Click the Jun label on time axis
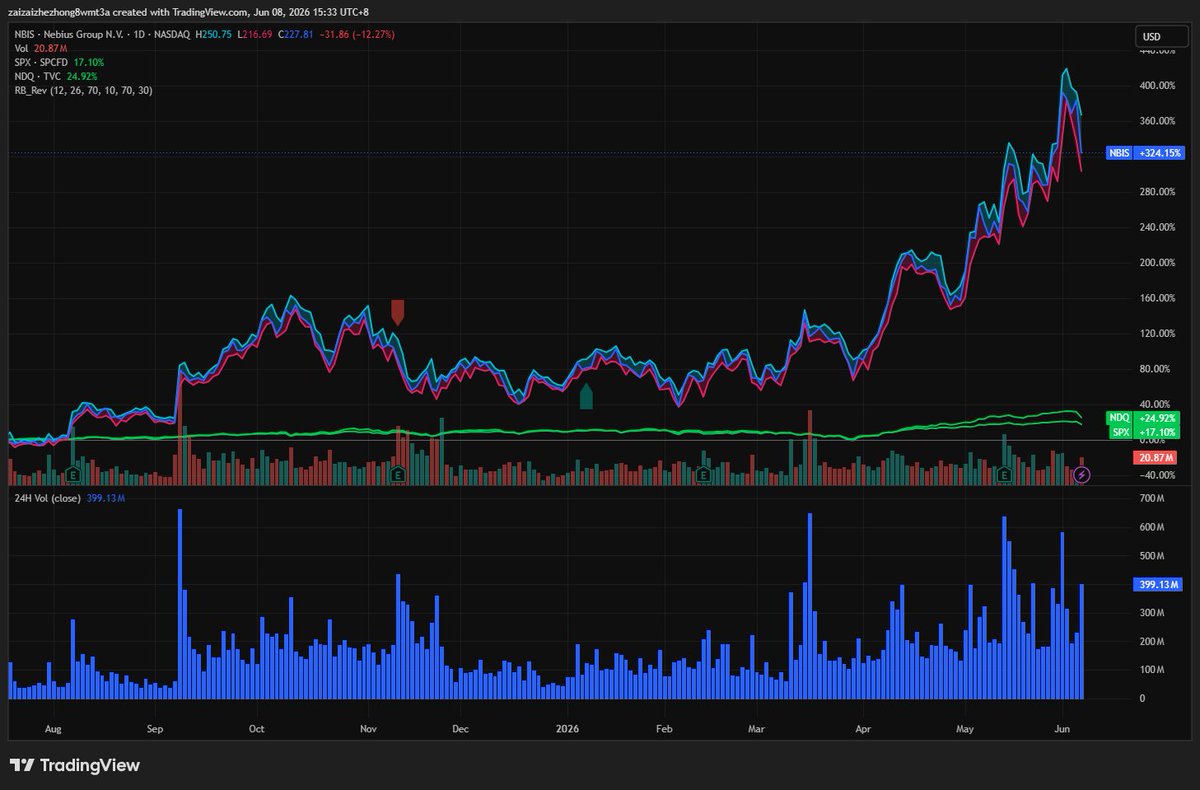The height and width of the screenshot is (790, 1200). tap(1062, 729)
